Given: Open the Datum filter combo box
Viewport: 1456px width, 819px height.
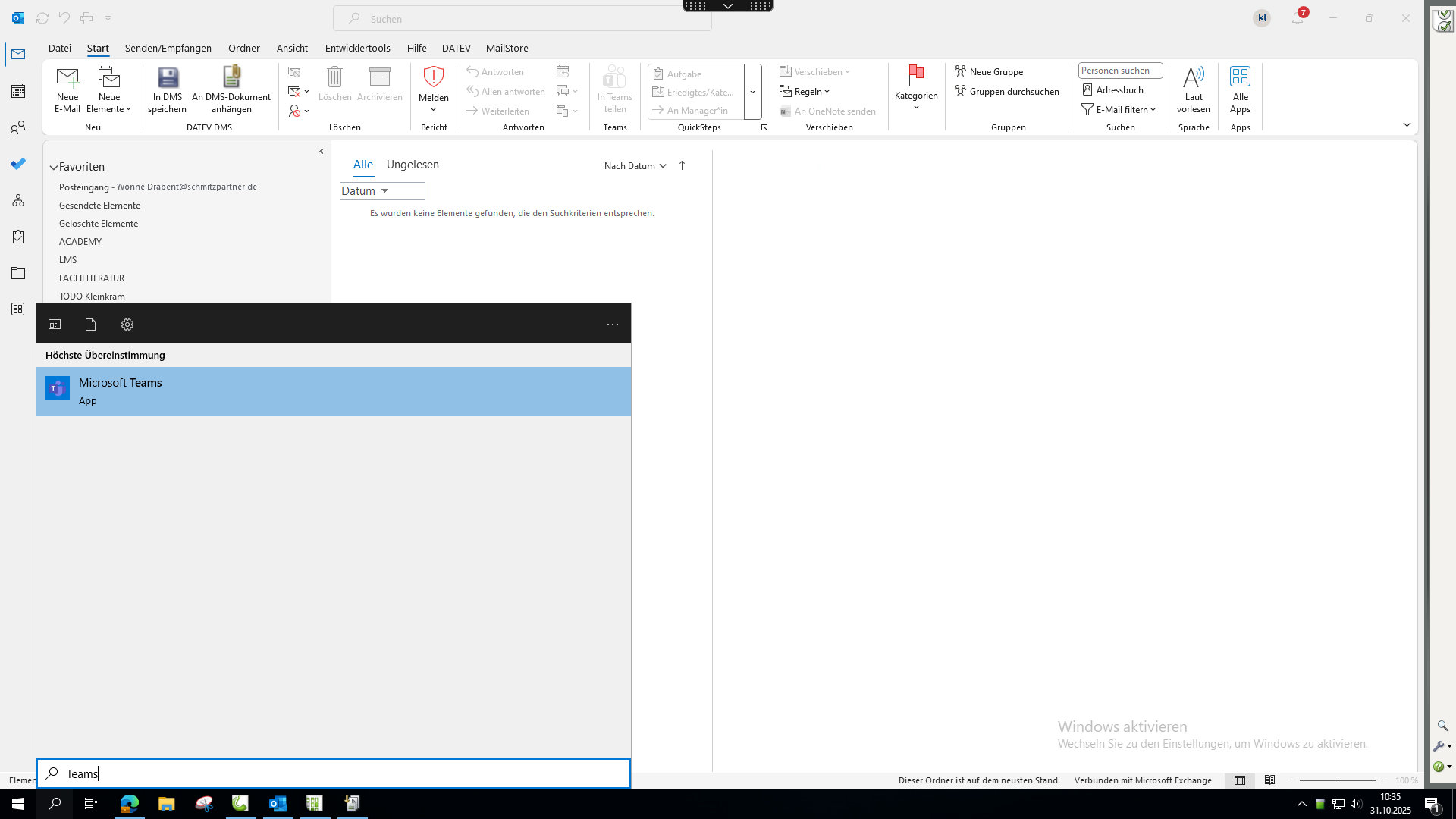Looking at the screenshot, I should 382,191.
